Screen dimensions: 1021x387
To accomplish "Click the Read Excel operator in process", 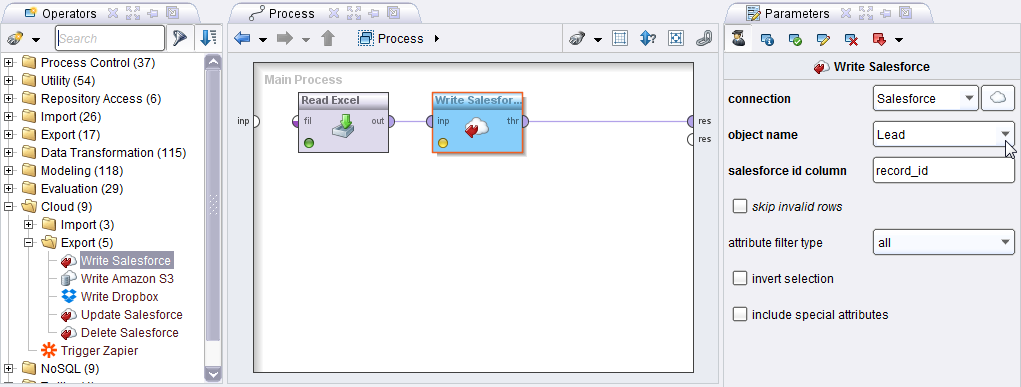I will 343,122.
